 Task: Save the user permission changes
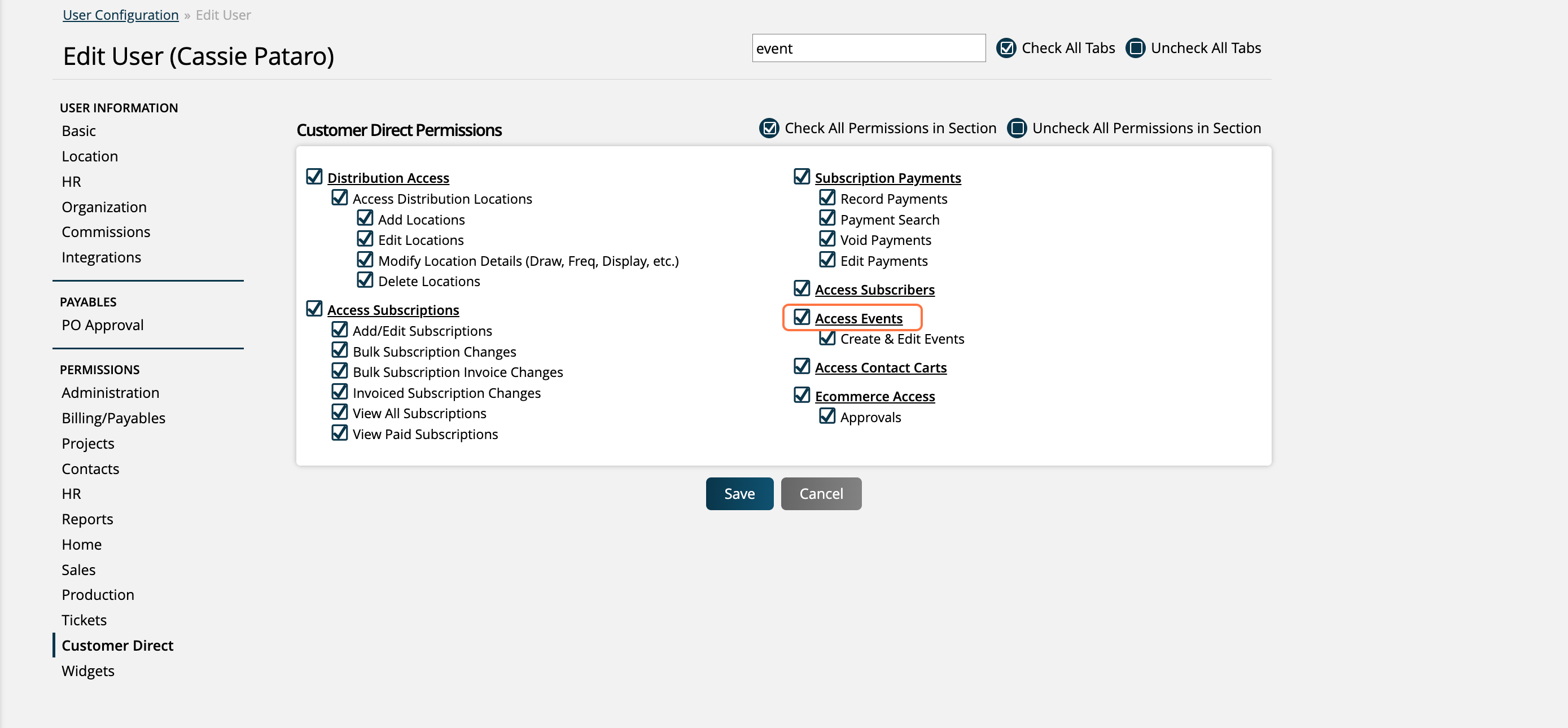[x=739, y=494]
